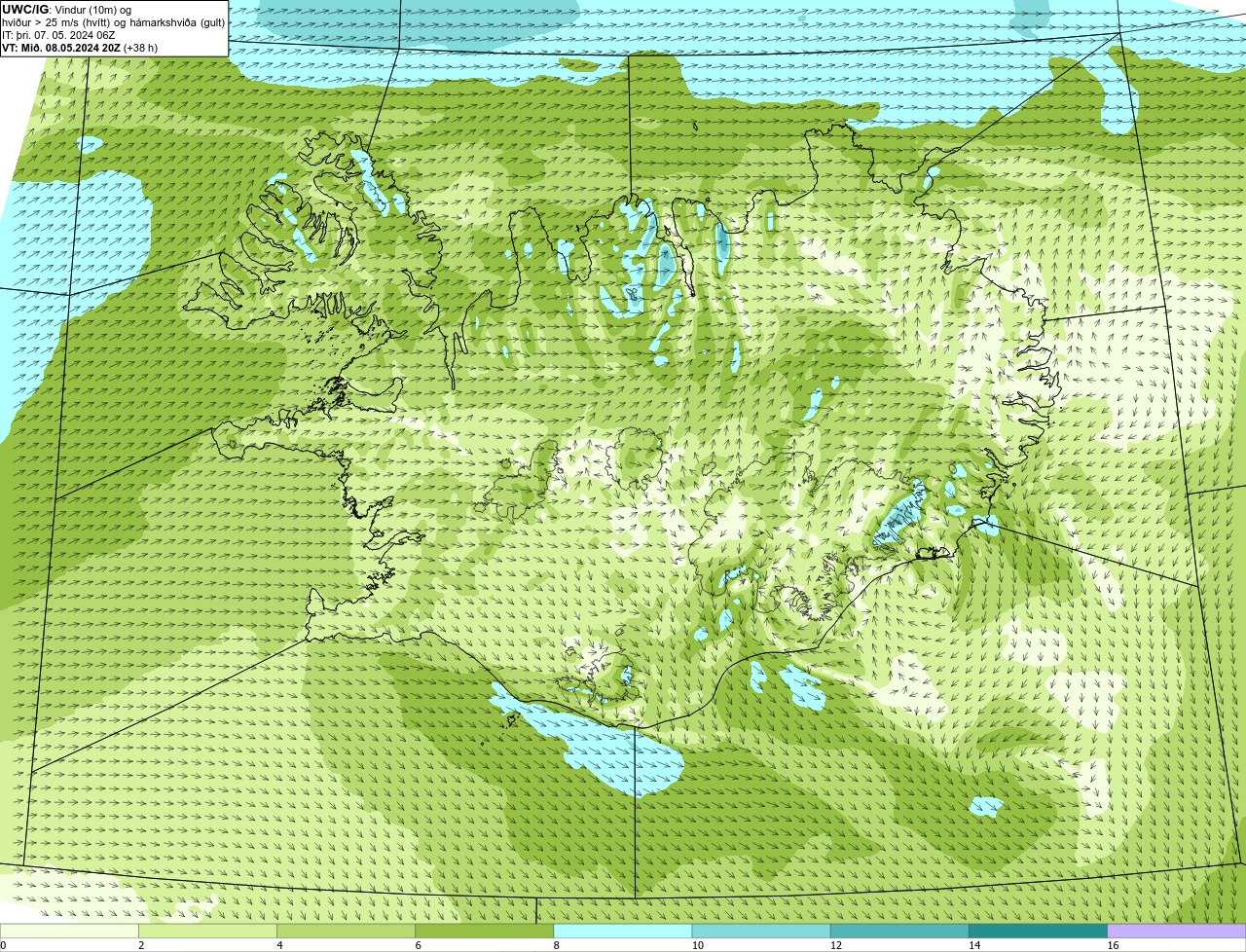Click the legend tick label "12"

click(835, 945)
